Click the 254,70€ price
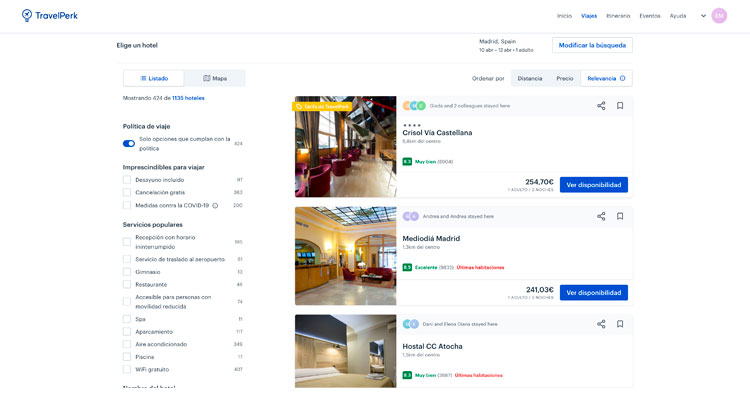This screenshot has height=415, width=750. pos(539,182)
